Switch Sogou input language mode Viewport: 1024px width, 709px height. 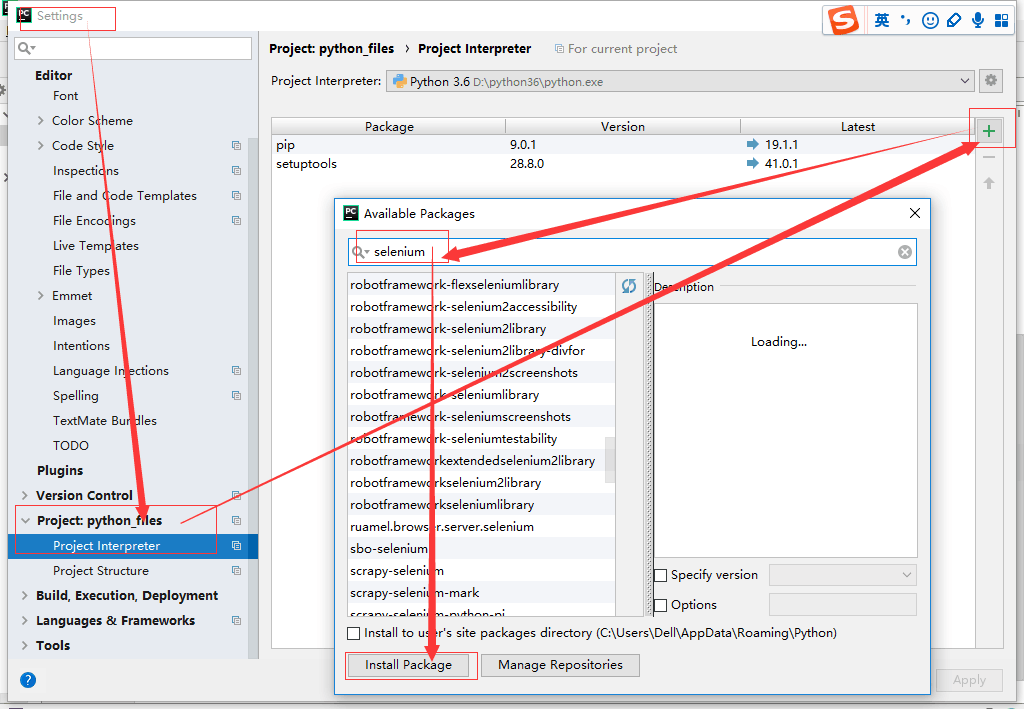pos(882,20)
